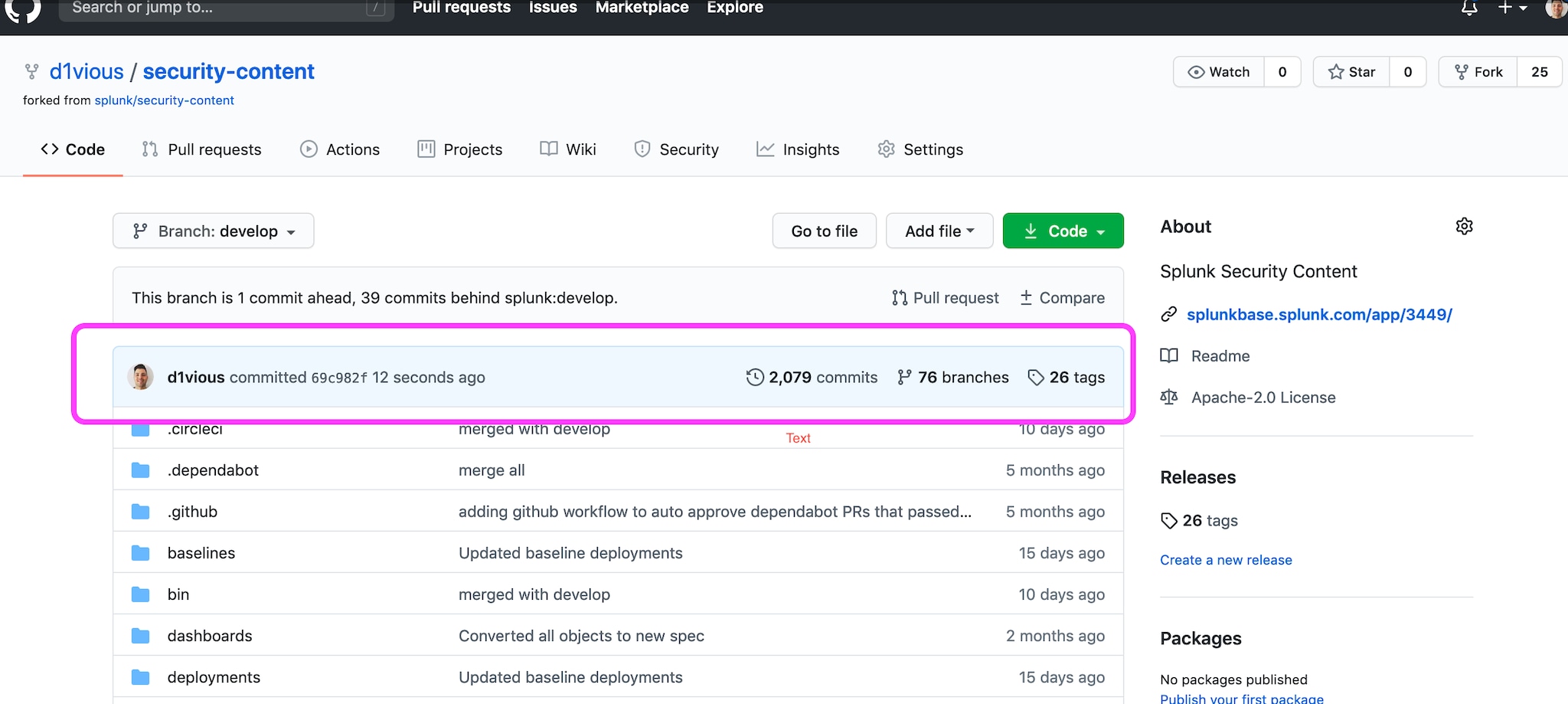1568x704 pixels.
Task: Open the Packages heading link
Action: pos(1200,638)
